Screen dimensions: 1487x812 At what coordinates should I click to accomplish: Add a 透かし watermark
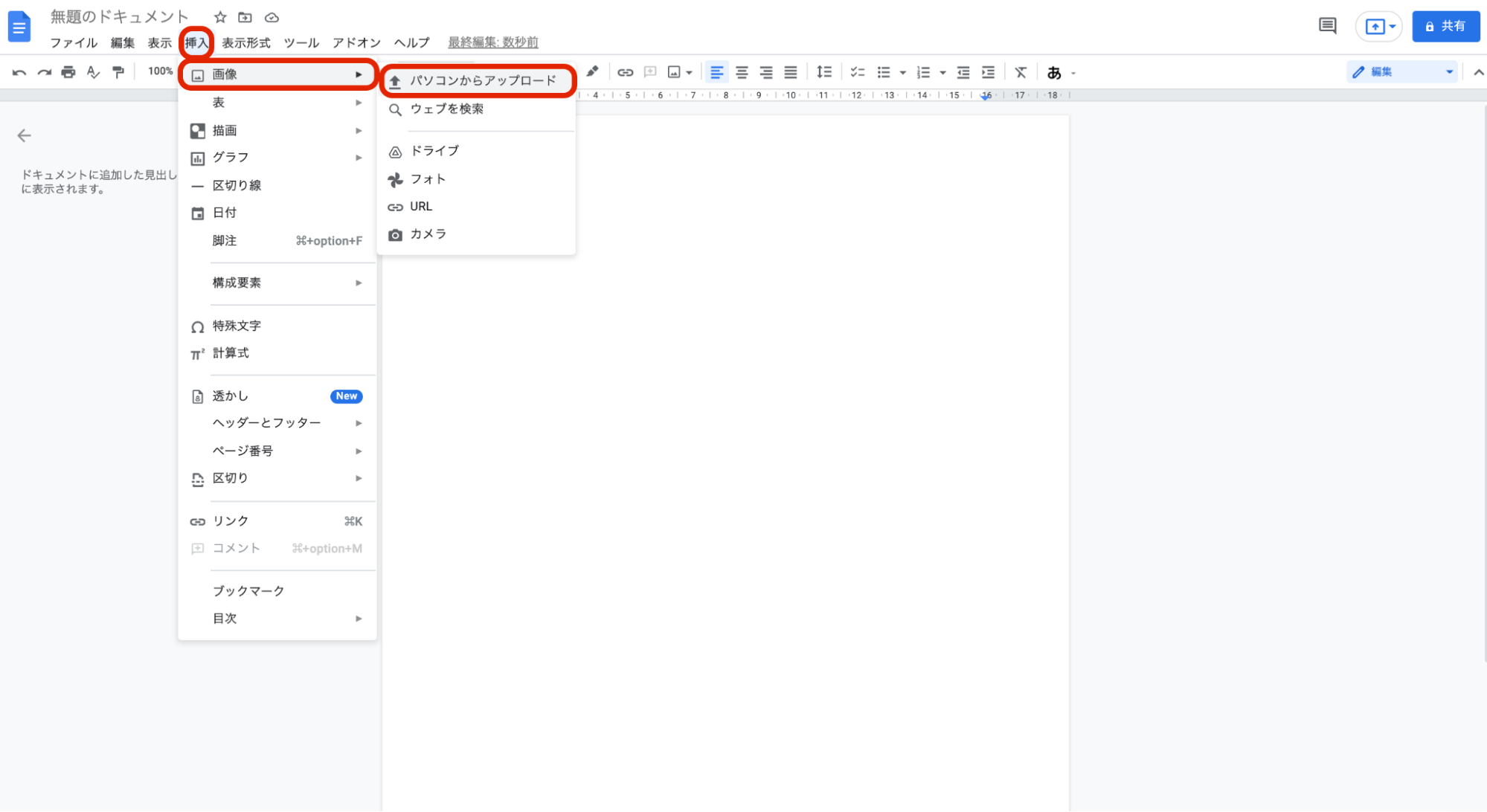pos(277,396)
